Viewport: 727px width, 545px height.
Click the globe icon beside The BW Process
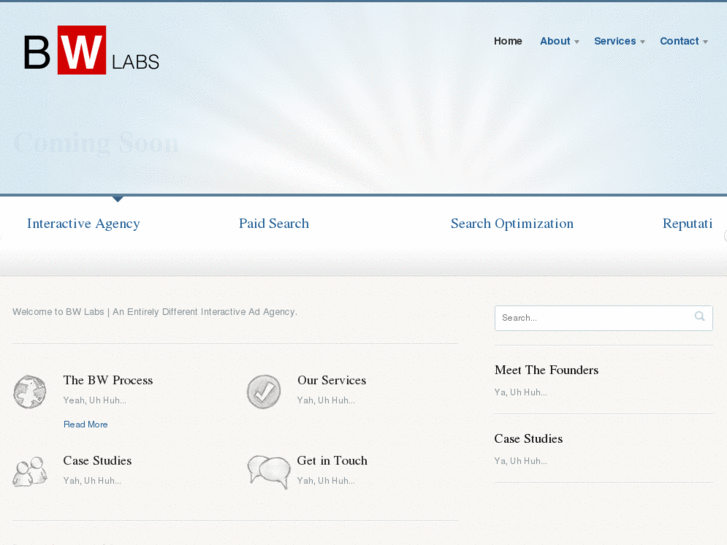30,391
